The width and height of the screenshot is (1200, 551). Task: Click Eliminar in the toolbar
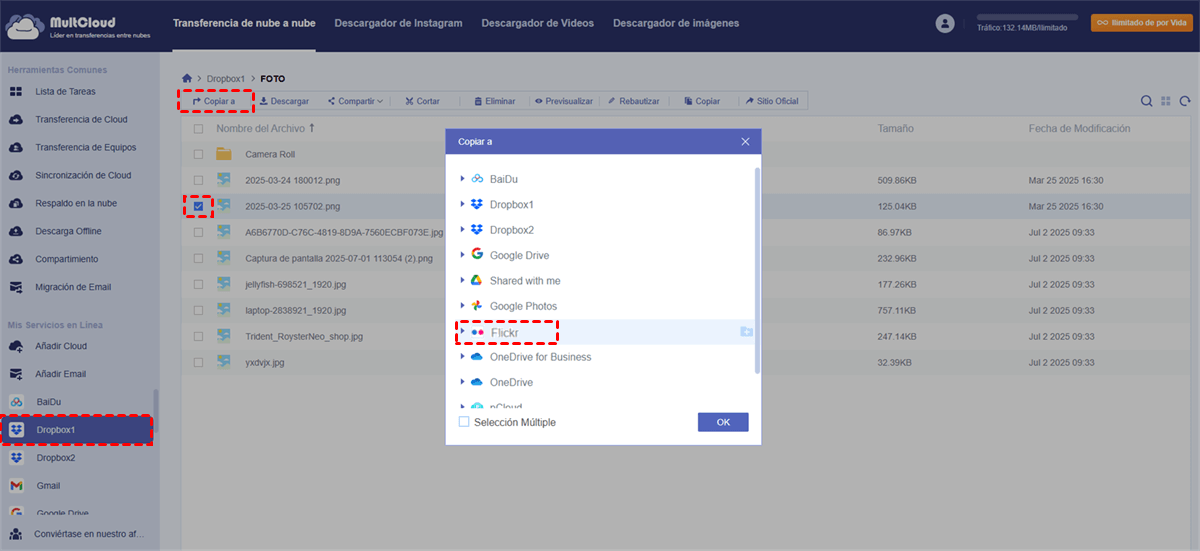click(495, 101)
